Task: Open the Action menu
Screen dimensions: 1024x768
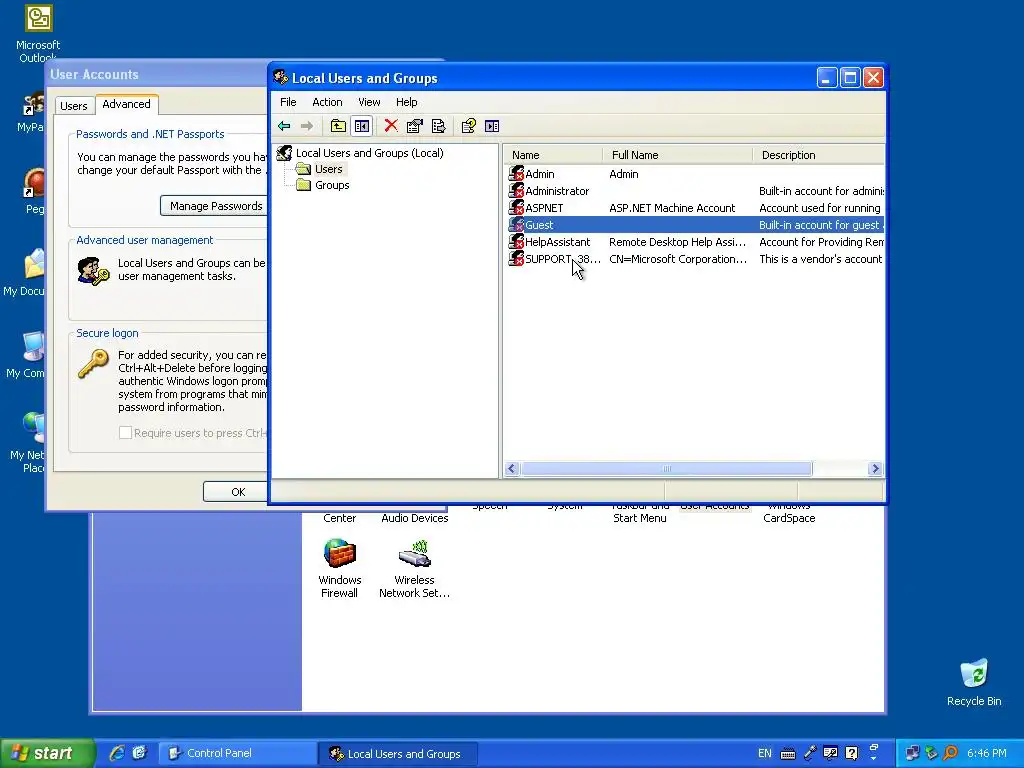Action: [x=327, y=102]
